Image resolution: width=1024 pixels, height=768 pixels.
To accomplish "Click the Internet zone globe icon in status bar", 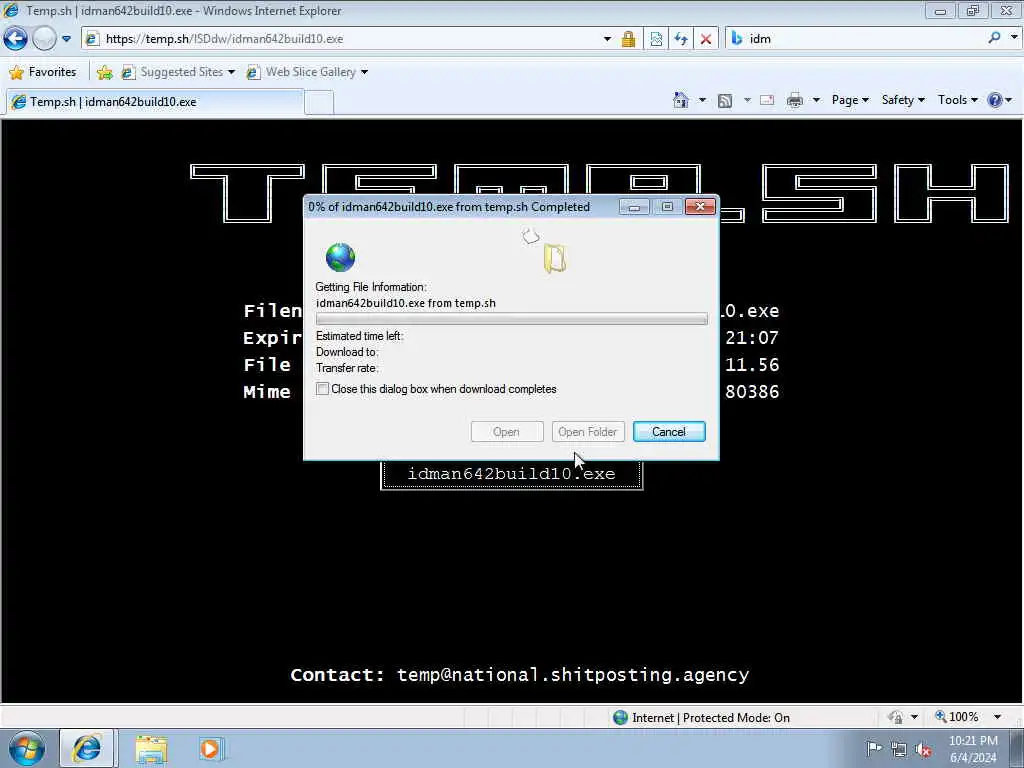I will coord(620,718).
